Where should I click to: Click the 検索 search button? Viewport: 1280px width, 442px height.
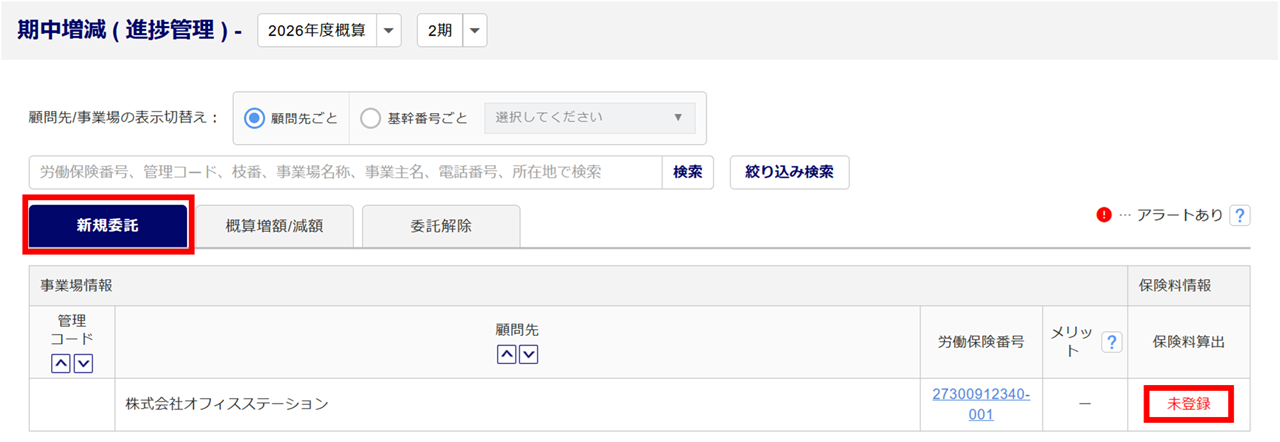pos(687,172)
